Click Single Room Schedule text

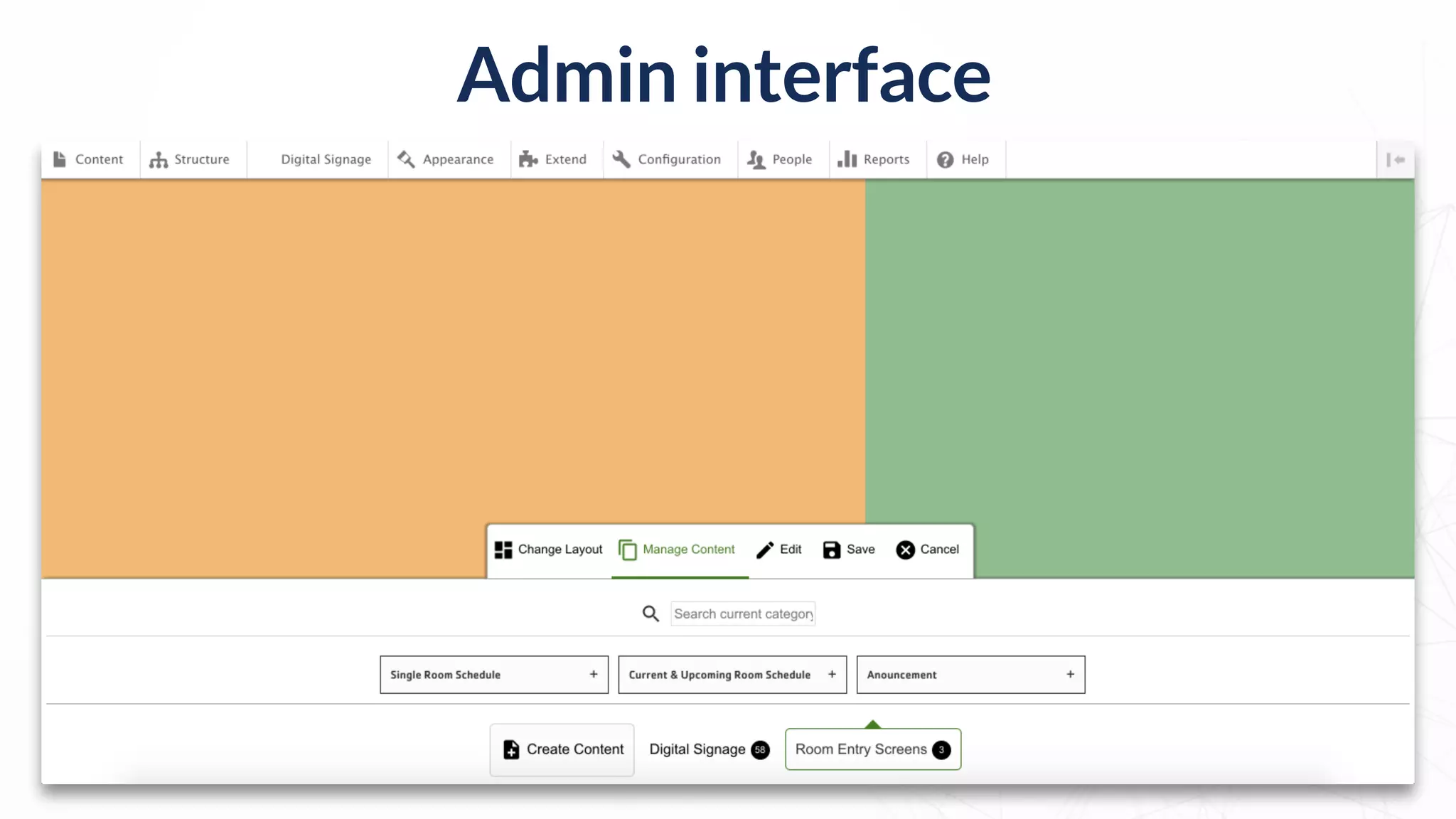pos(445,675)
